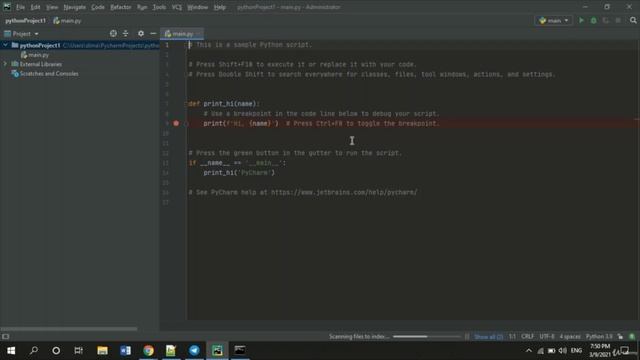Click Select Opened File crosshair icon
The height and width of the screenshot is (360, 640).
113,33
